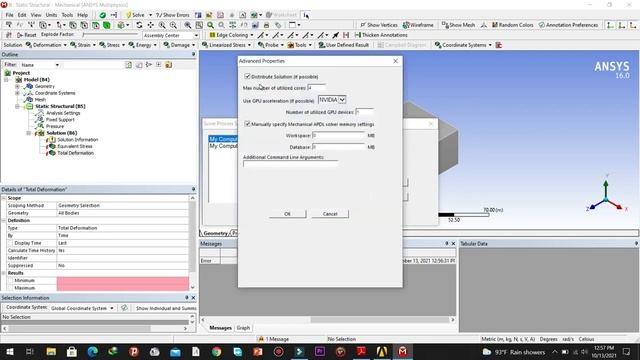
Task: Click the Database memory field
Action: (339, 147)
